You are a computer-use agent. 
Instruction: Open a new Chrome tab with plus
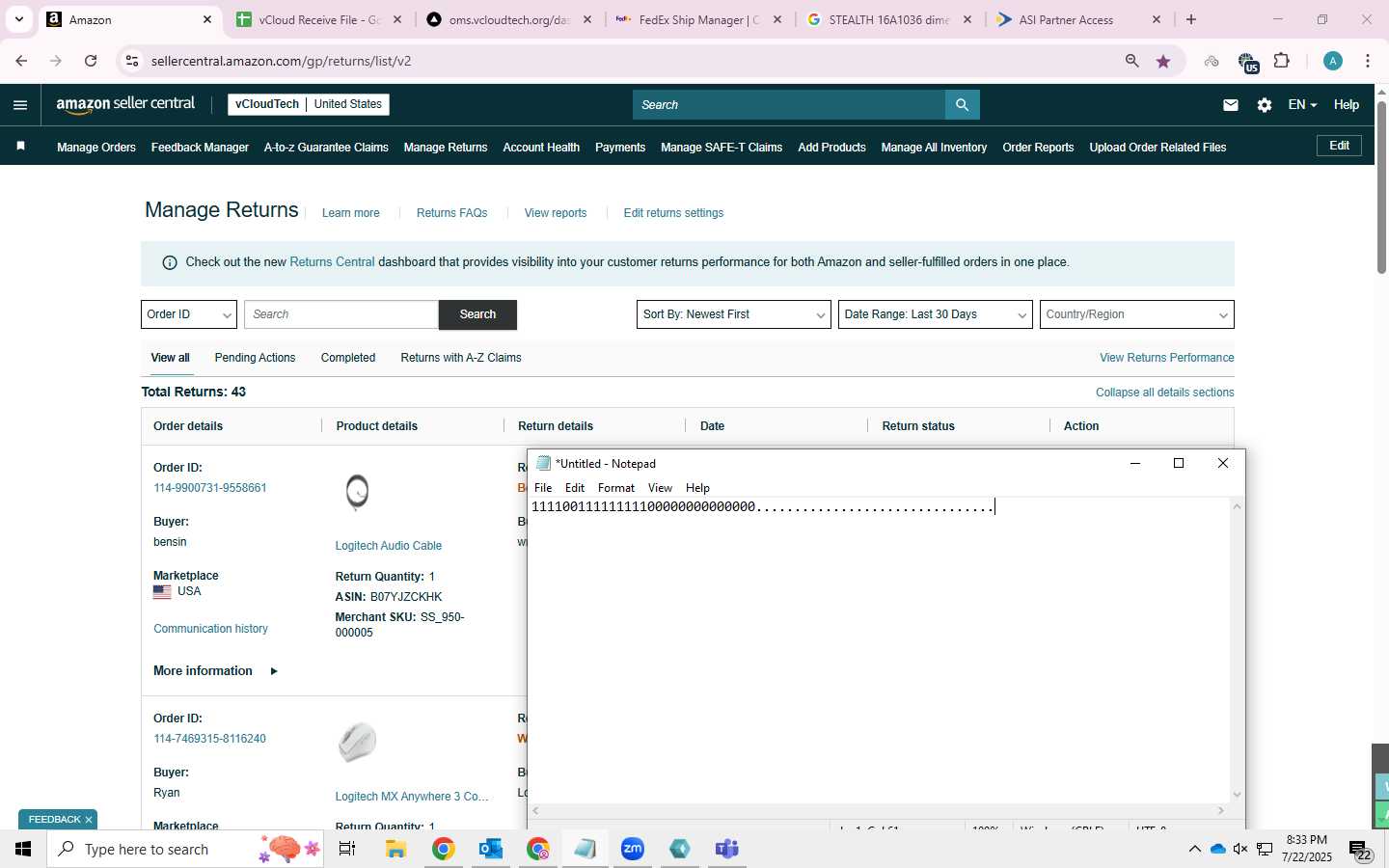click(x=1191, y=19)
